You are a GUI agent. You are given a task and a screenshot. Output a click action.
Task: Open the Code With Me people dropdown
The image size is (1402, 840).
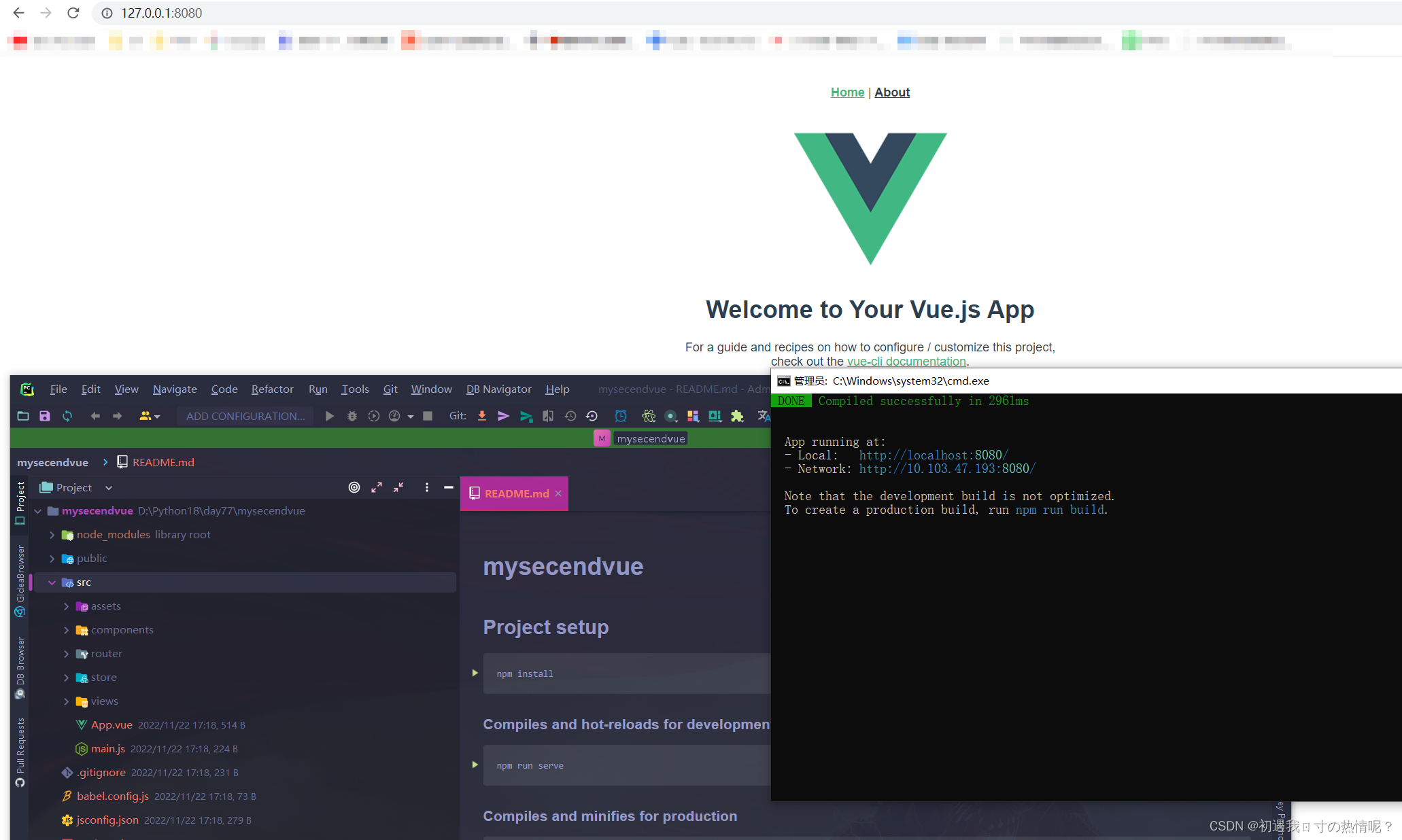(x=150, y=416)
